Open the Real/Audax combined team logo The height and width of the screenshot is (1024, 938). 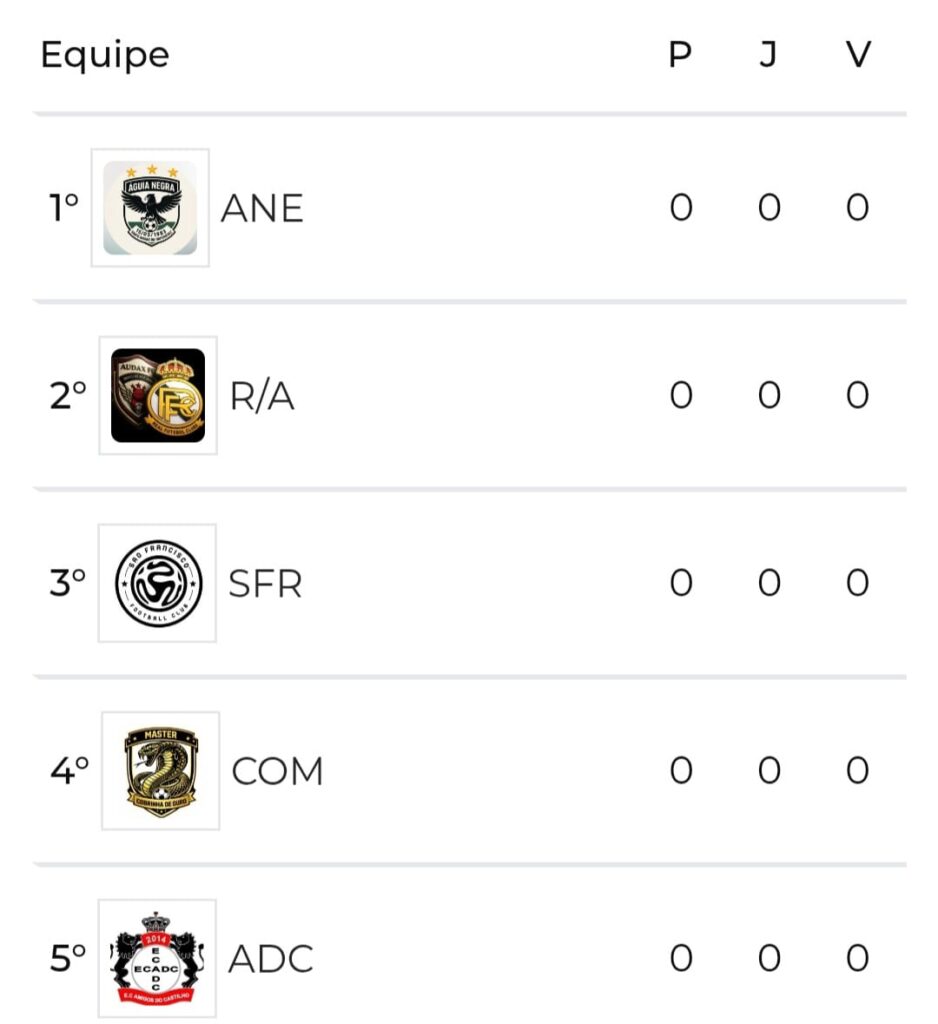tap(158, 395)
